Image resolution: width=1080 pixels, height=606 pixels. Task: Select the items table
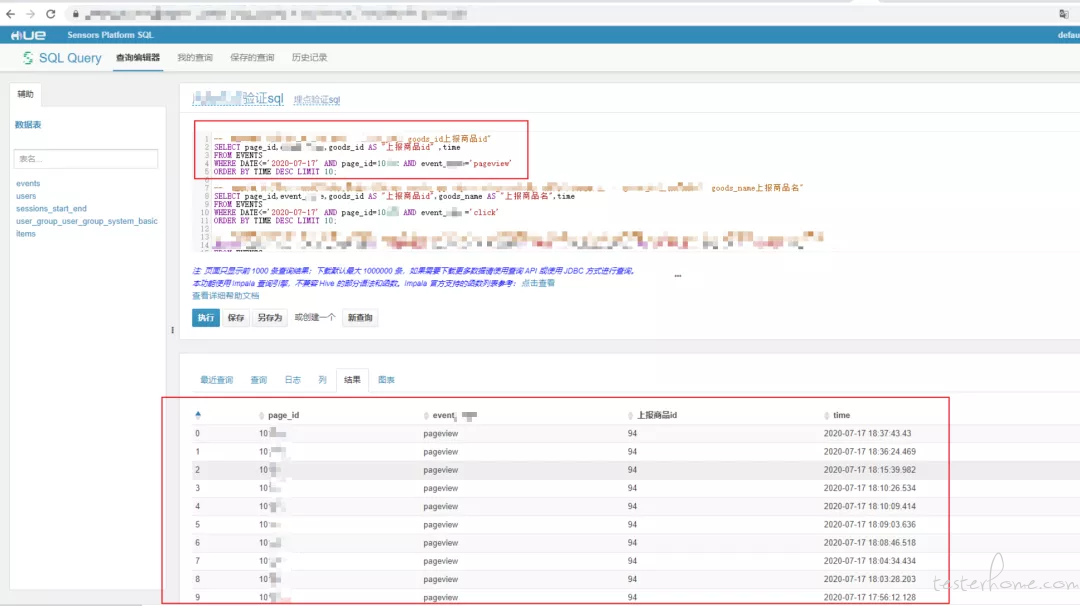click(25, 234)
